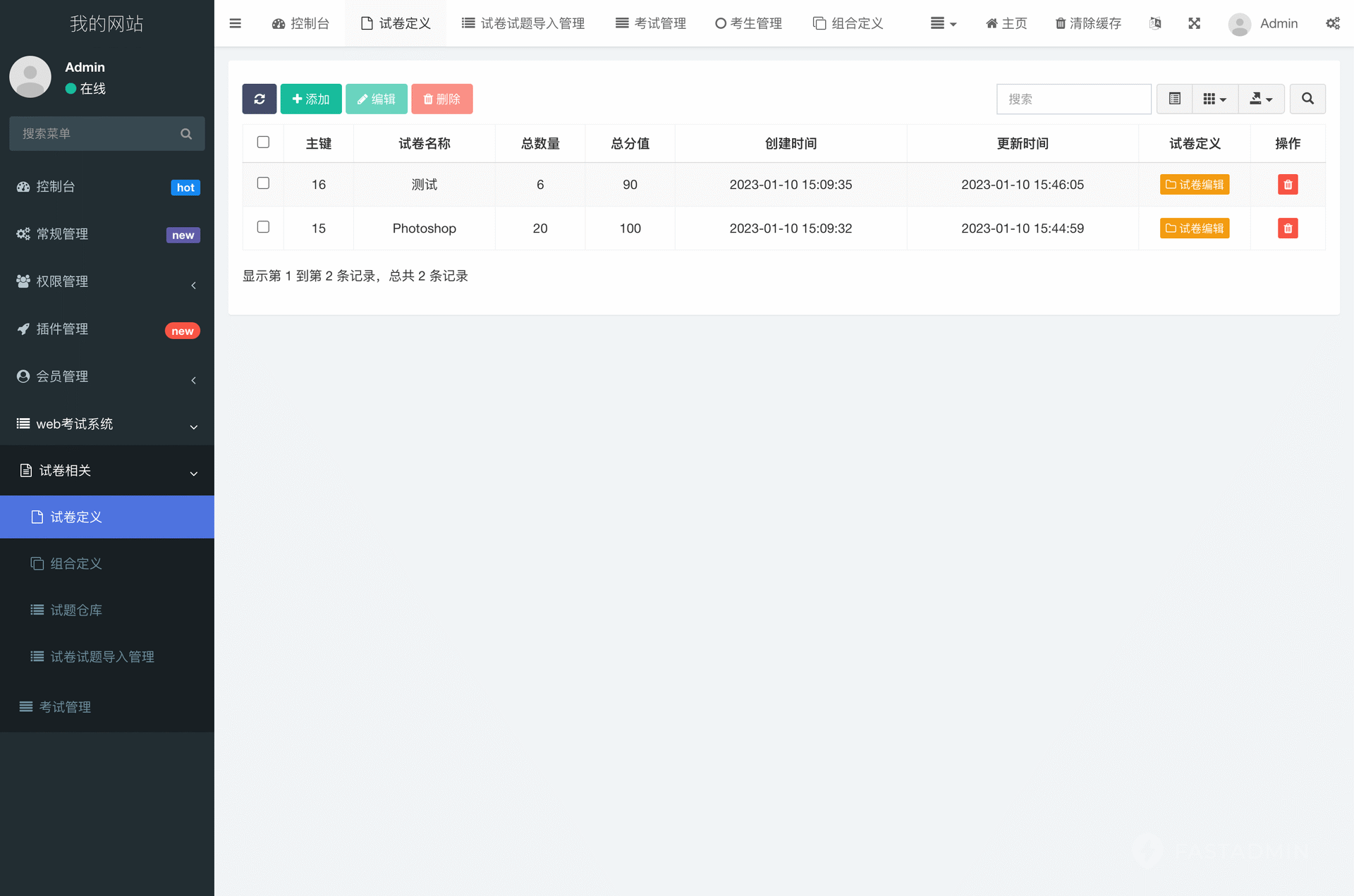This screenshot has height=896, width=1354.
Task: Open the columns grid dropdown
Action: point(1214,99)
